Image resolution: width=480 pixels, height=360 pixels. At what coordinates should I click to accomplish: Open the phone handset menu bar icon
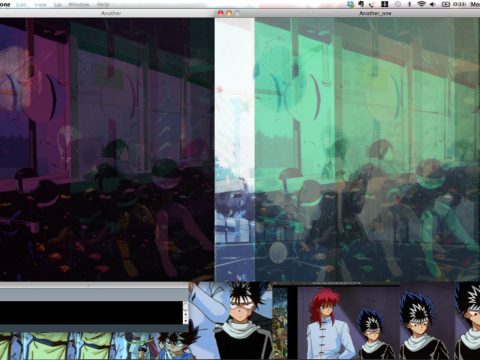(371, 4)
